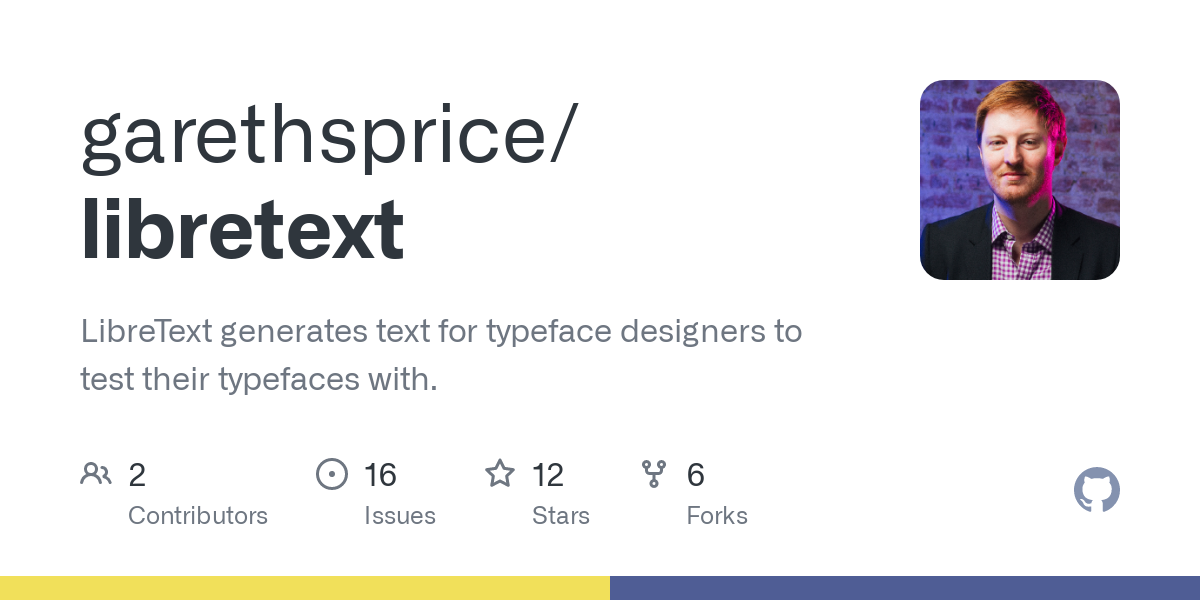Image resolution: width=1200 pixels, height=600 pixels.
Task: Click the description line starting with LibreText generates
Action: tap(441, 331)
